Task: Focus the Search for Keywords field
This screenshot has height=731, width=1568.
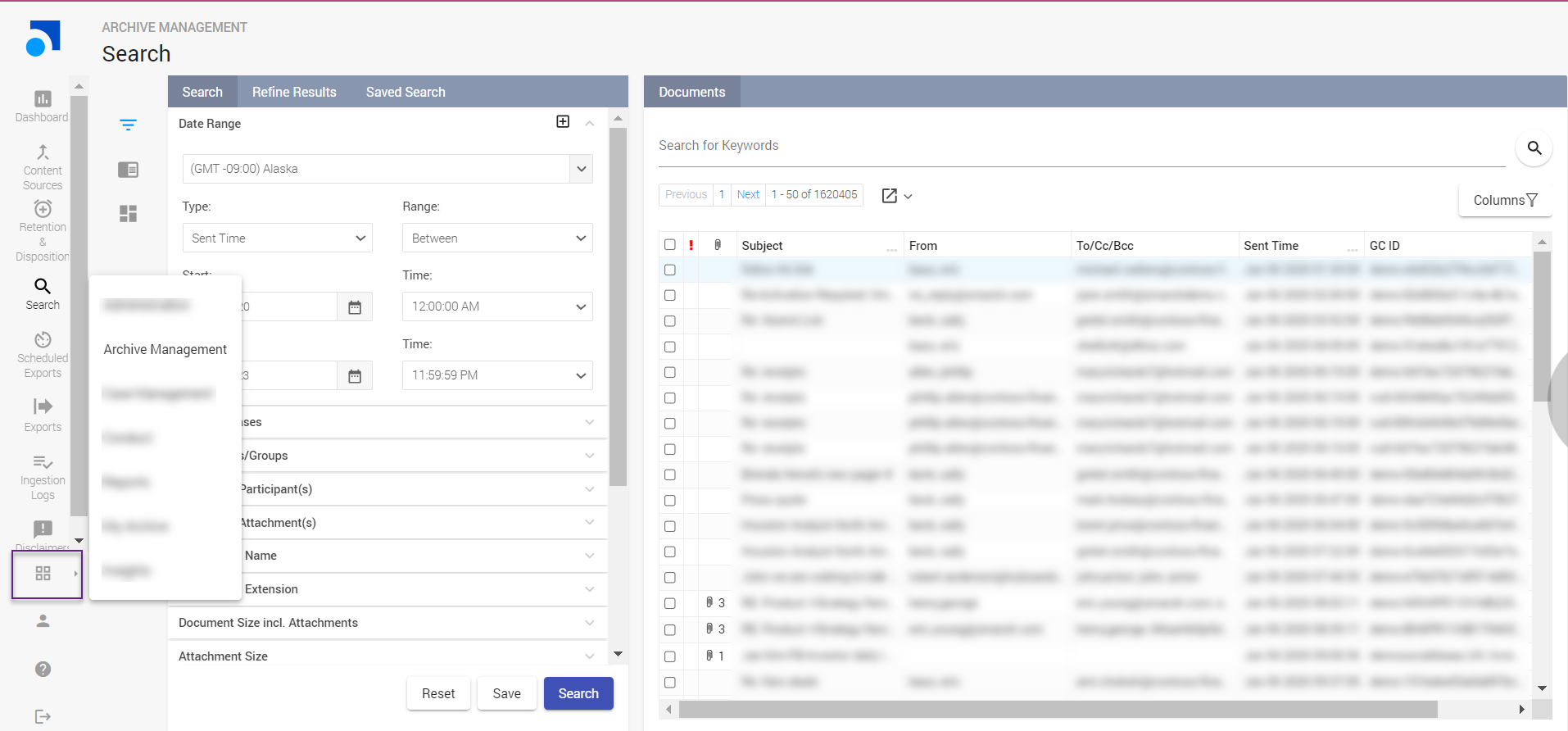Action: [x=1082, y=146]
